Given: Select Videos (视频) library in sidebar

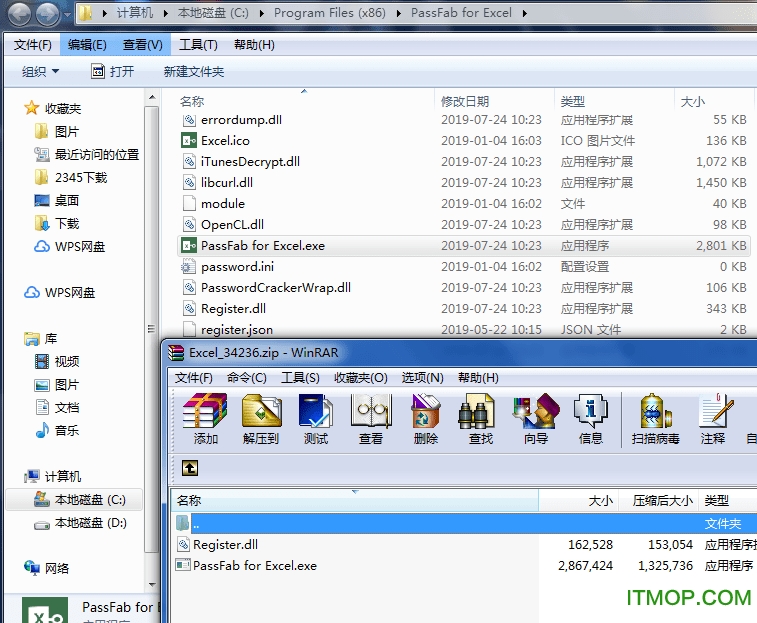Looking at the screenshot, I should [x=57, y=362].
